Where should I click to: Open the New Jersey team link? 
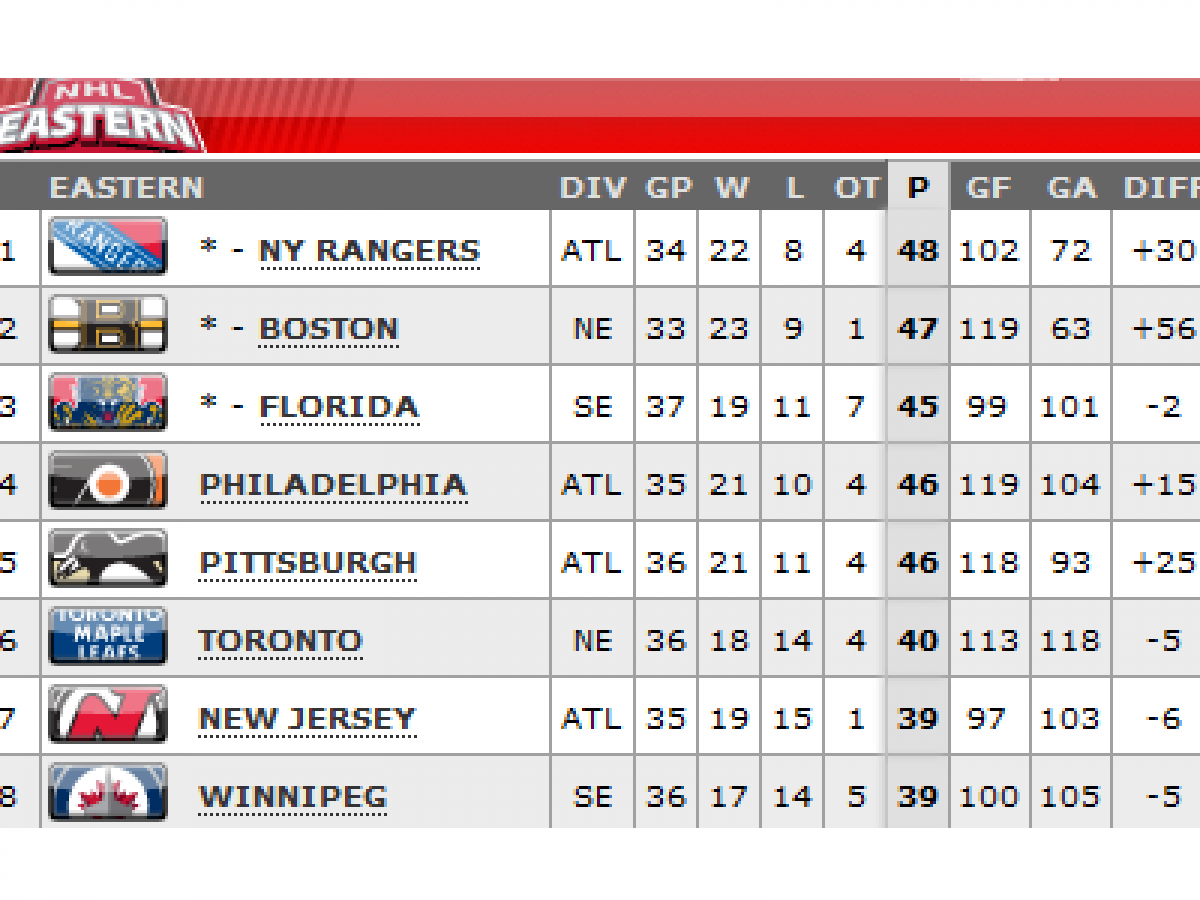click(x=306, y=718)
